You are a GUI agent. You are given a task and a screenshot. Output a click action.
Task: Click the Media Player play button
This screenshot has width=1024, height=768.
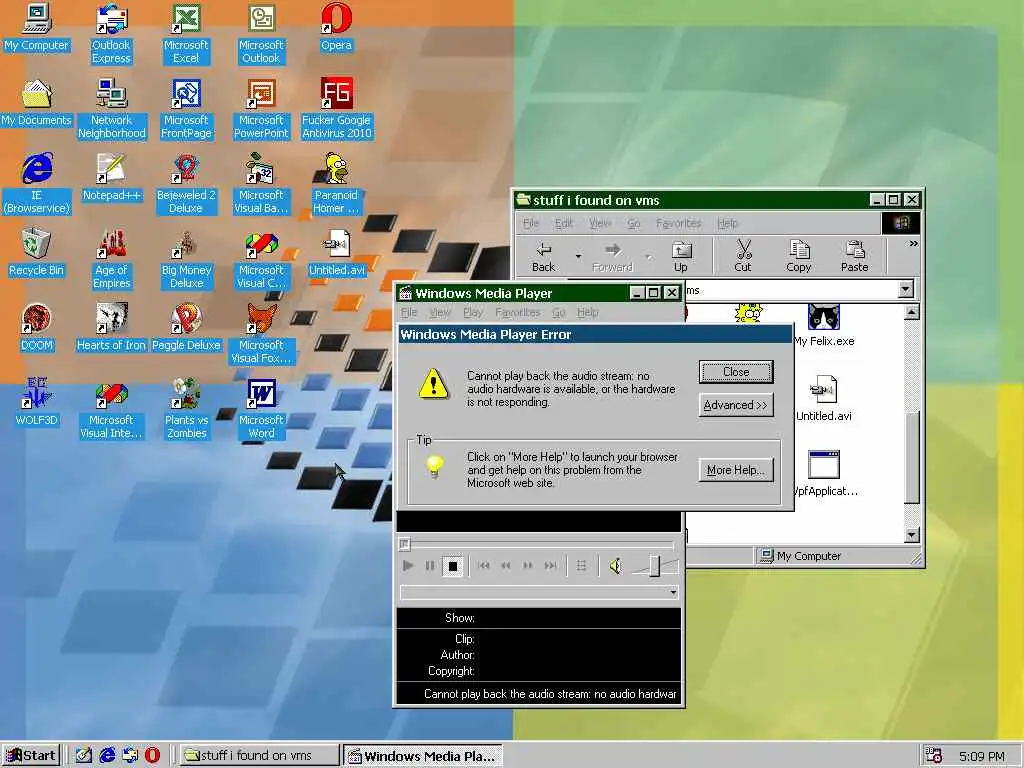point(408,566)
